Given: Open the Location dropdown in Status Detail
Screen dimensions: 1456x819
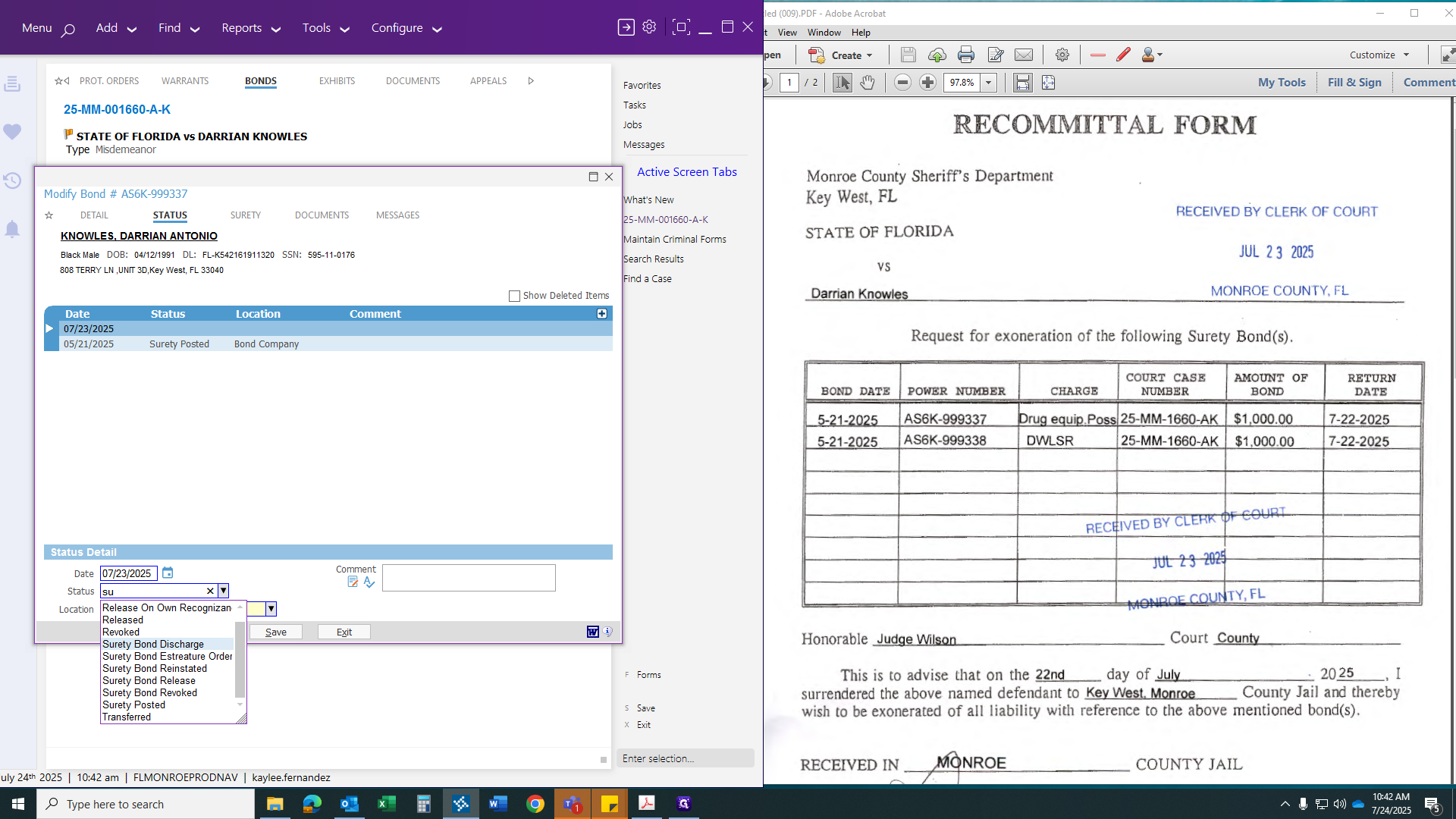Looking at the screenshot, I should (x=271, y=608).
